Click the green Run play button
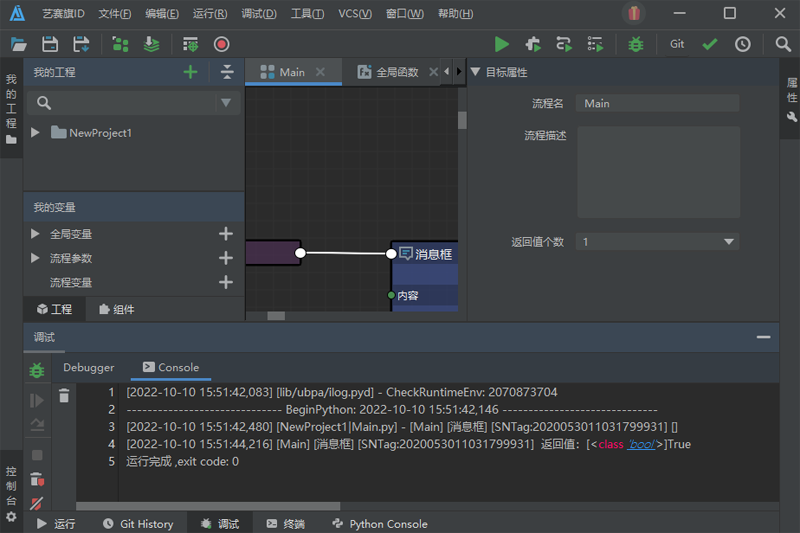 [x=502, y=44]
